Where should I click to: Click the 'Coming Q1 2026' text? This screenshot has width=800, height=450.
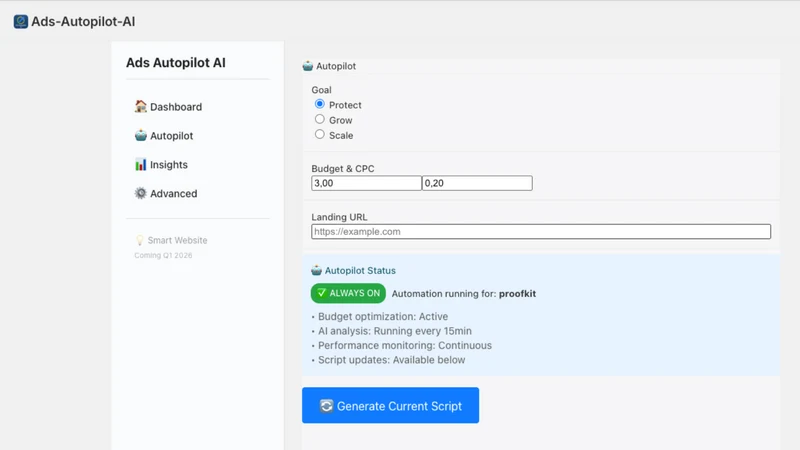(163, 255)
